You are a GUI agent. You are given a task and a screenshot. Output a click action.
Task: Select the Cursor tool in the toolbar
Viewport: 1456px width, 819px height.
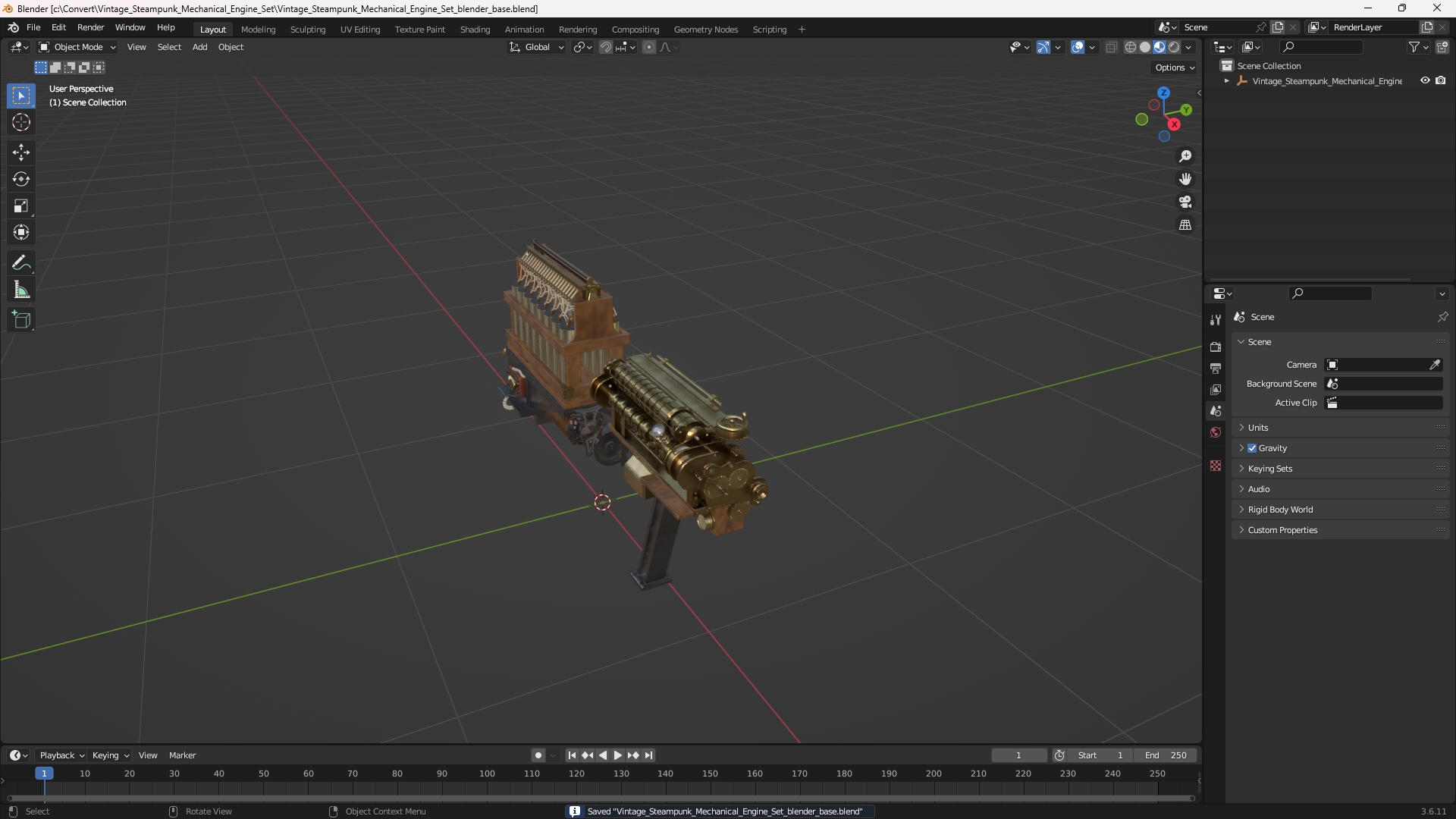click(x=21, y=122)
